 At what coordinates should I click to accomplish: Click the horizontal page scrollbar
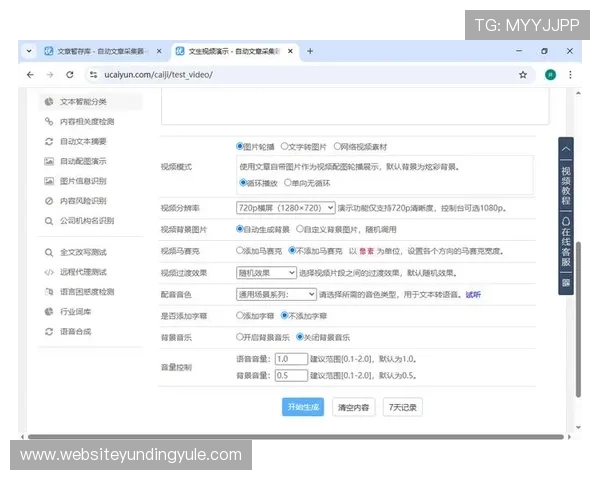[x=296, y=437]
